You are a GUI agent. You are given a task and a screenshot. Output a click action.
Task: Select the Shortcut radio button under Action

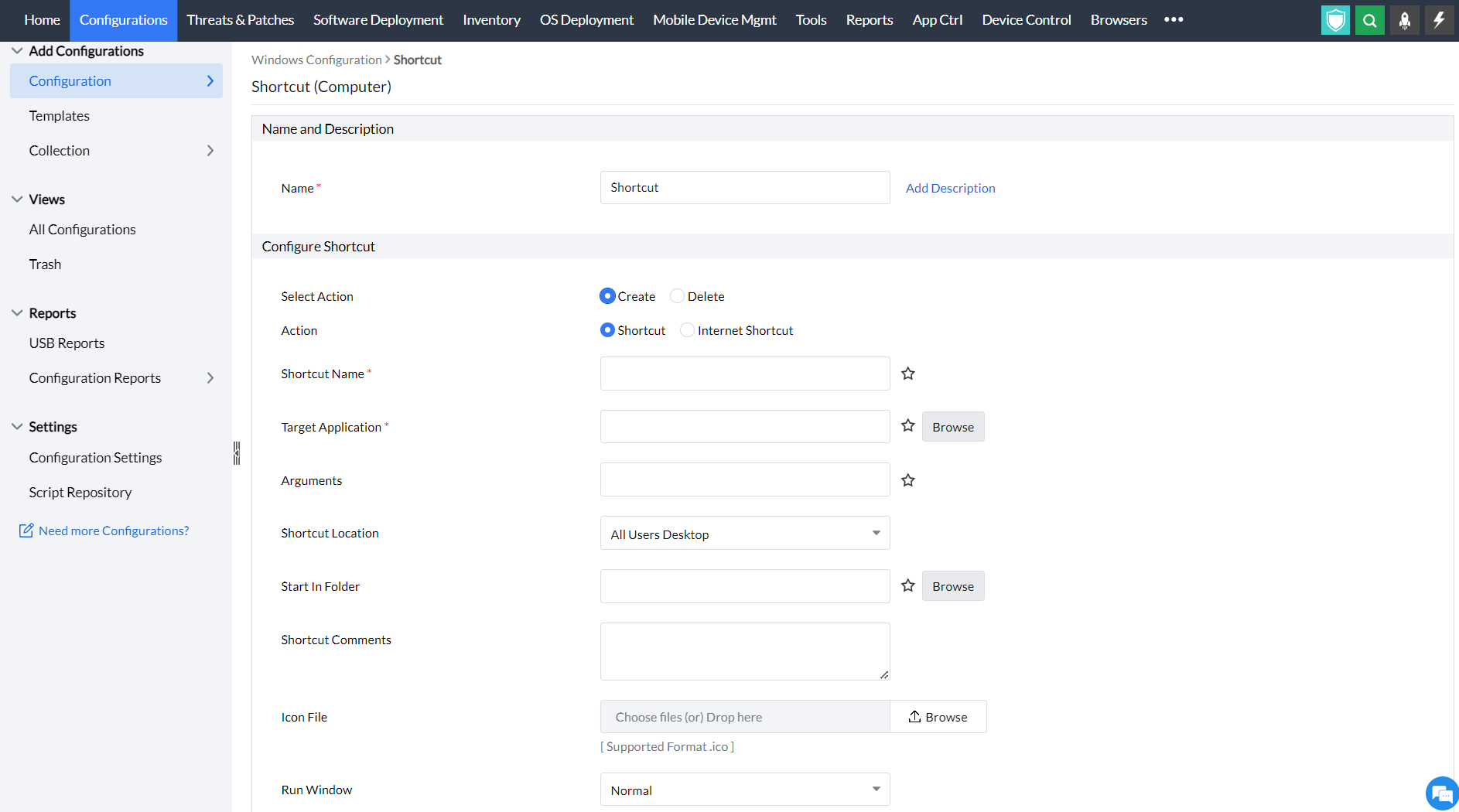point(607,329)
